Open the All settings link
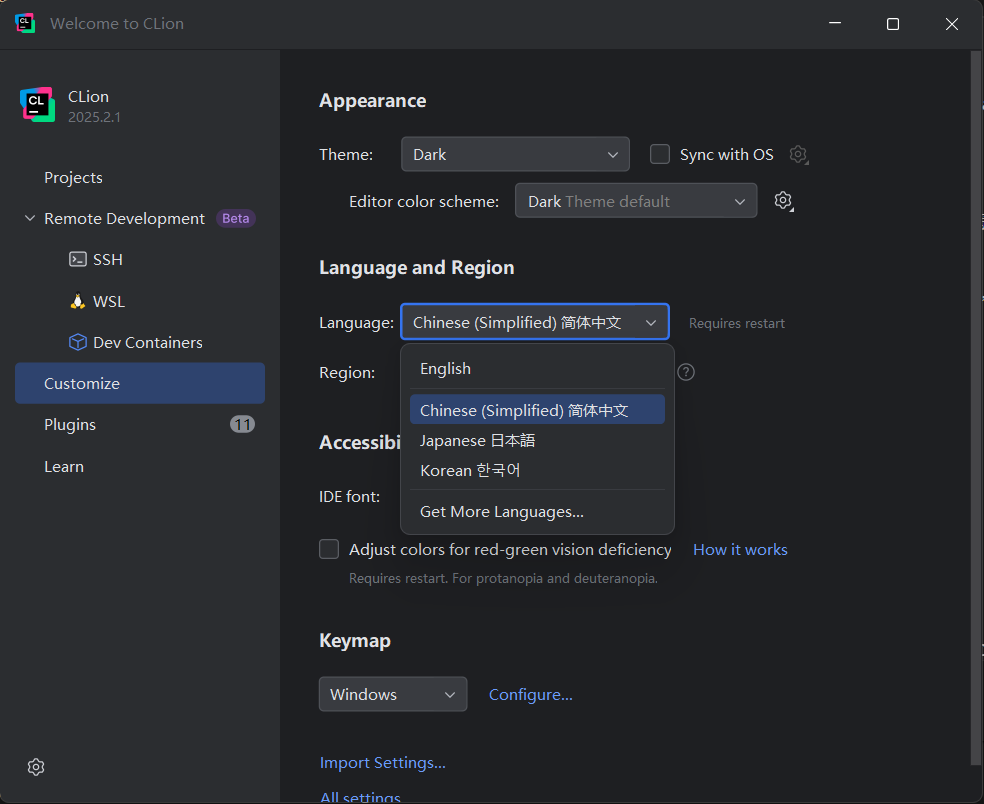The height and width of the screenshot is (804, 984). 360,797
